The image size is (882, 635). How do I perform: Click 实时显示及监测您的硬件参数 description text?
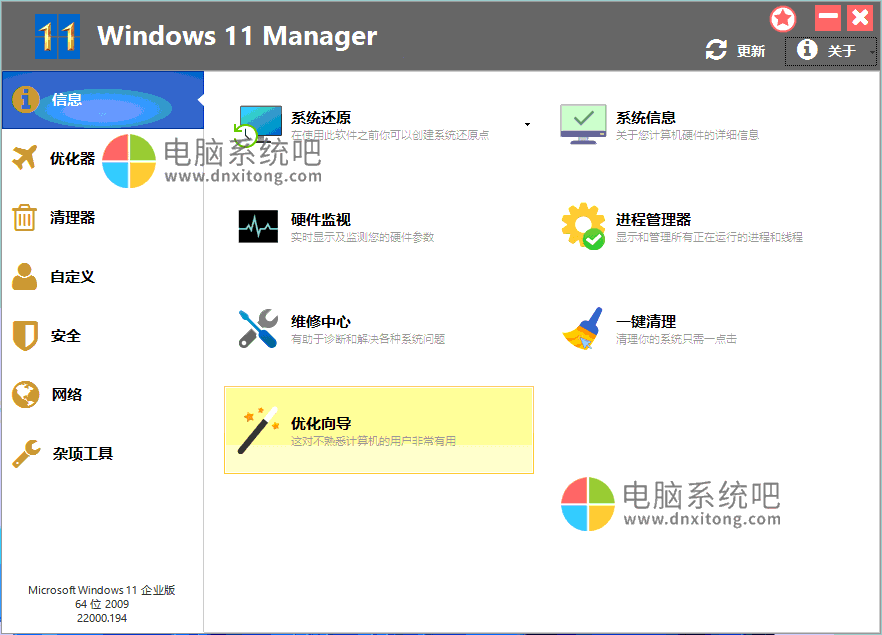pos(362,237)
